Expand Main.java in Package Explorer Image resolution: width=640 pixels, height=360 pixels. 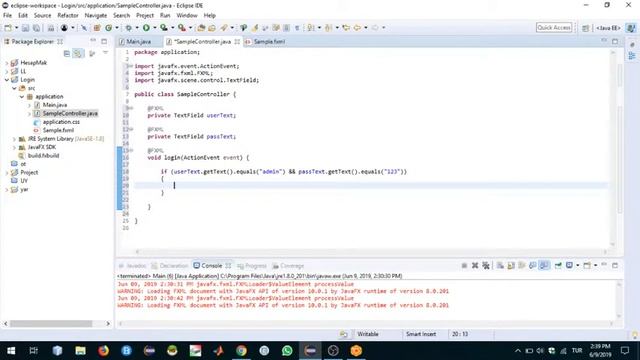tap(29, 105)
